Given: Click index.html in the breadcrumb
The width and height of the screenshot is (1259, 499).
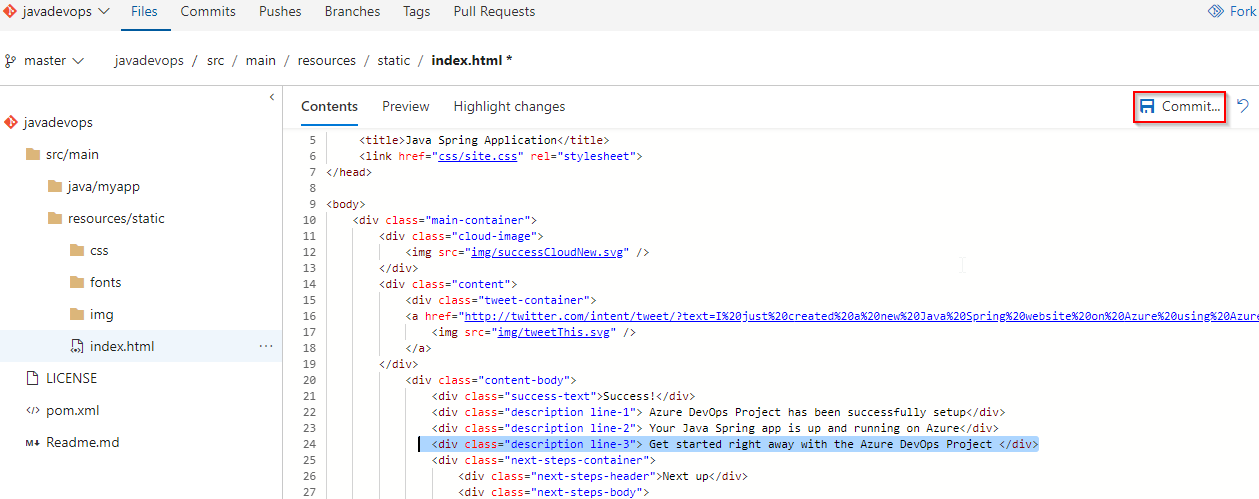Looking at the screenshot, I should 472,60.
